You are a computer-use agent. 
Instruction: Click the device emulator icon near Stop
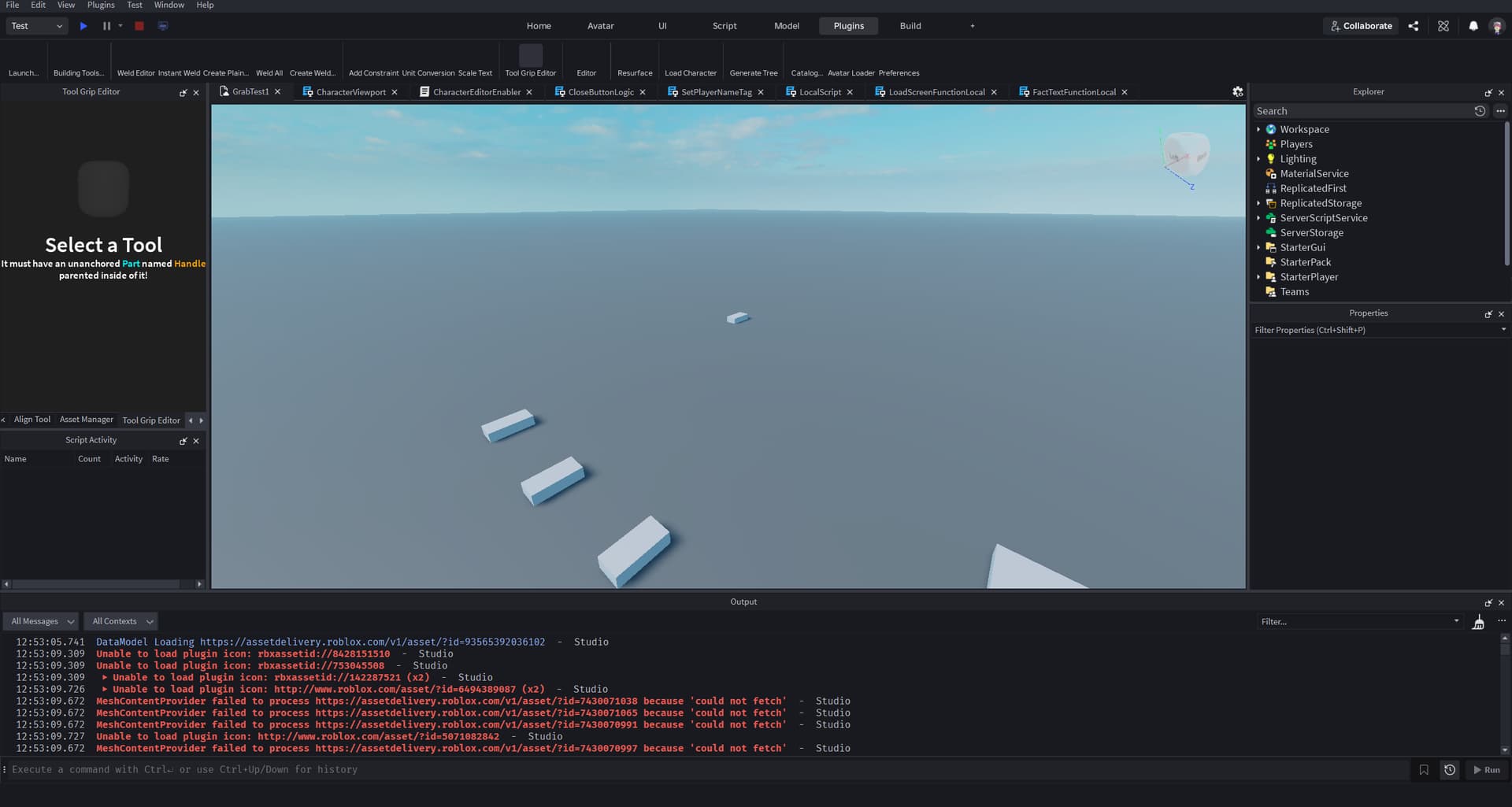point(163,26)
